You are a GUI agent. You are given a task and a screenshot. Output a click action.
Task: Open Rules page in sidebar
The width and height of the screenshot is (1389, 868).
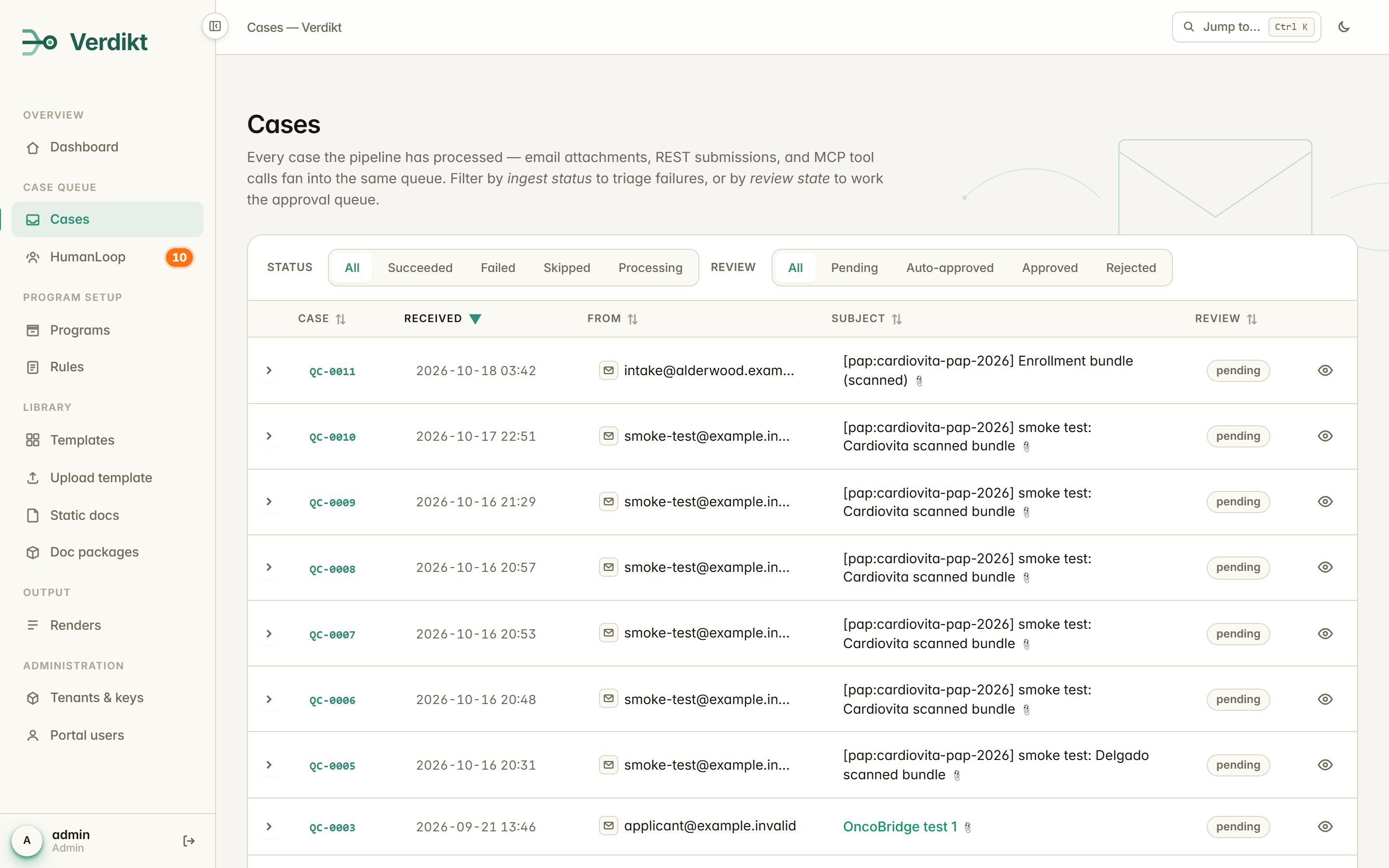(x=108, y=367)
